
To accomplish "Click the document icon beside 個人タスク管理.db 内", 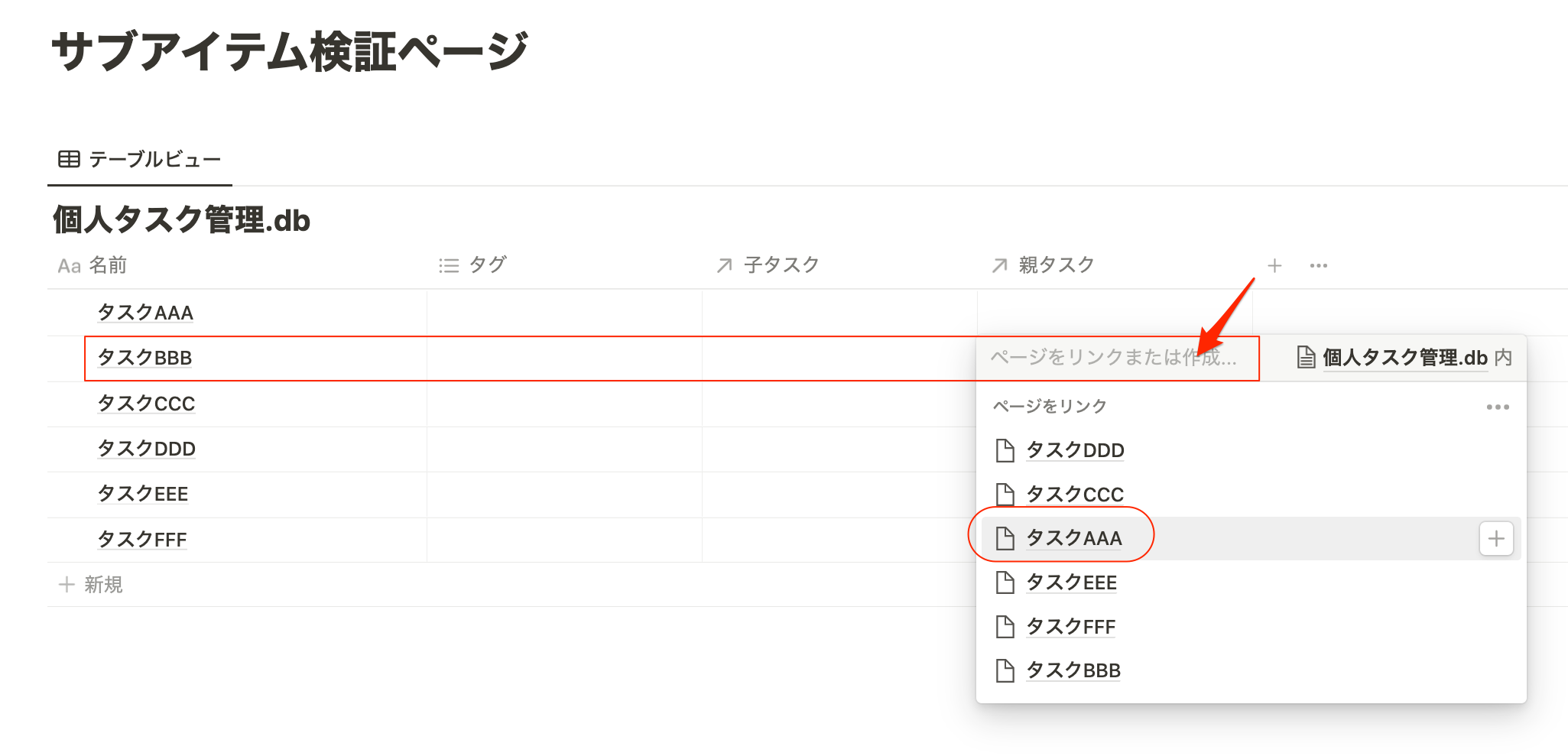I will point(1307,357).
